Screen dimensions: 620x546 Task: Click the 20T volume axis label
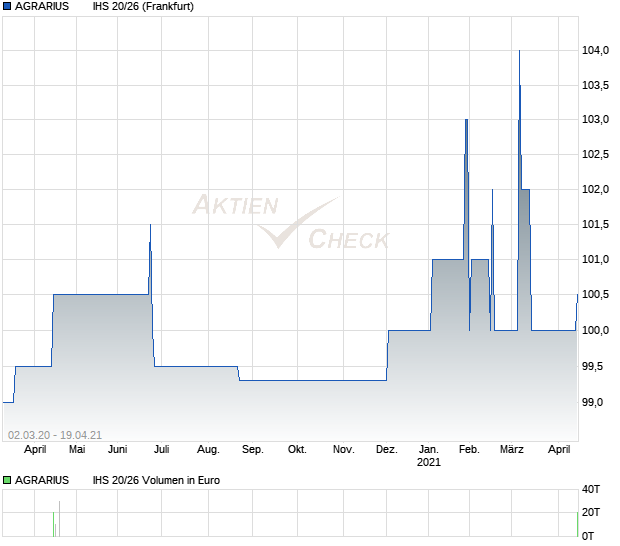click(591, 512)
